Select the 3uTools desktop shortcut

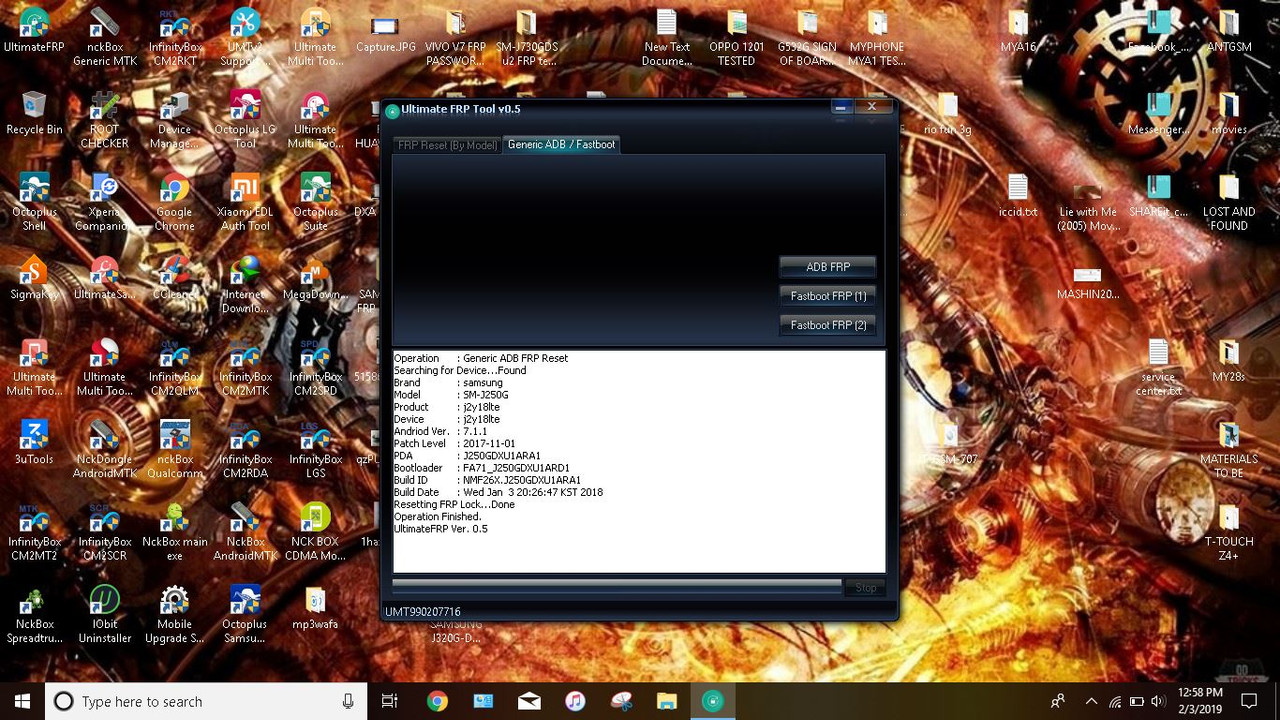34,442
